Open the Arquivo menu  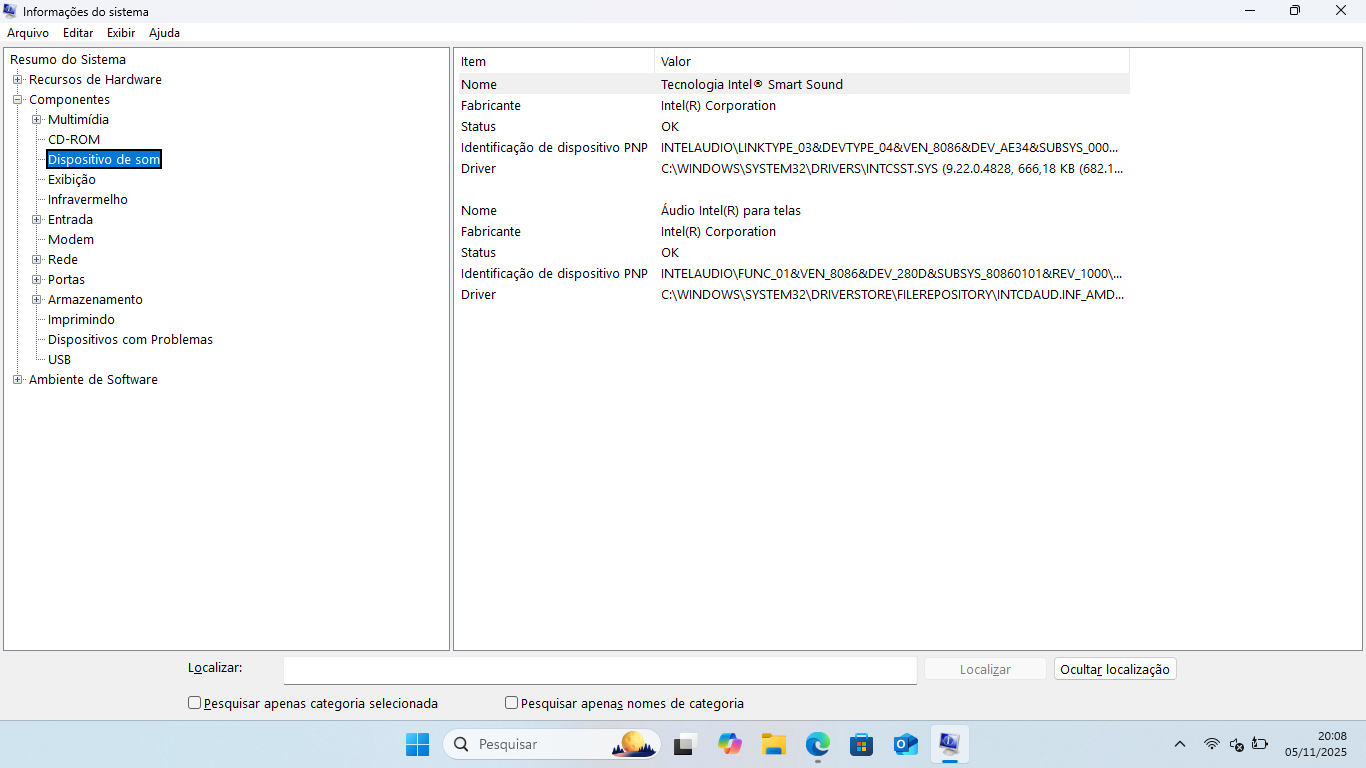pos(28,33)
